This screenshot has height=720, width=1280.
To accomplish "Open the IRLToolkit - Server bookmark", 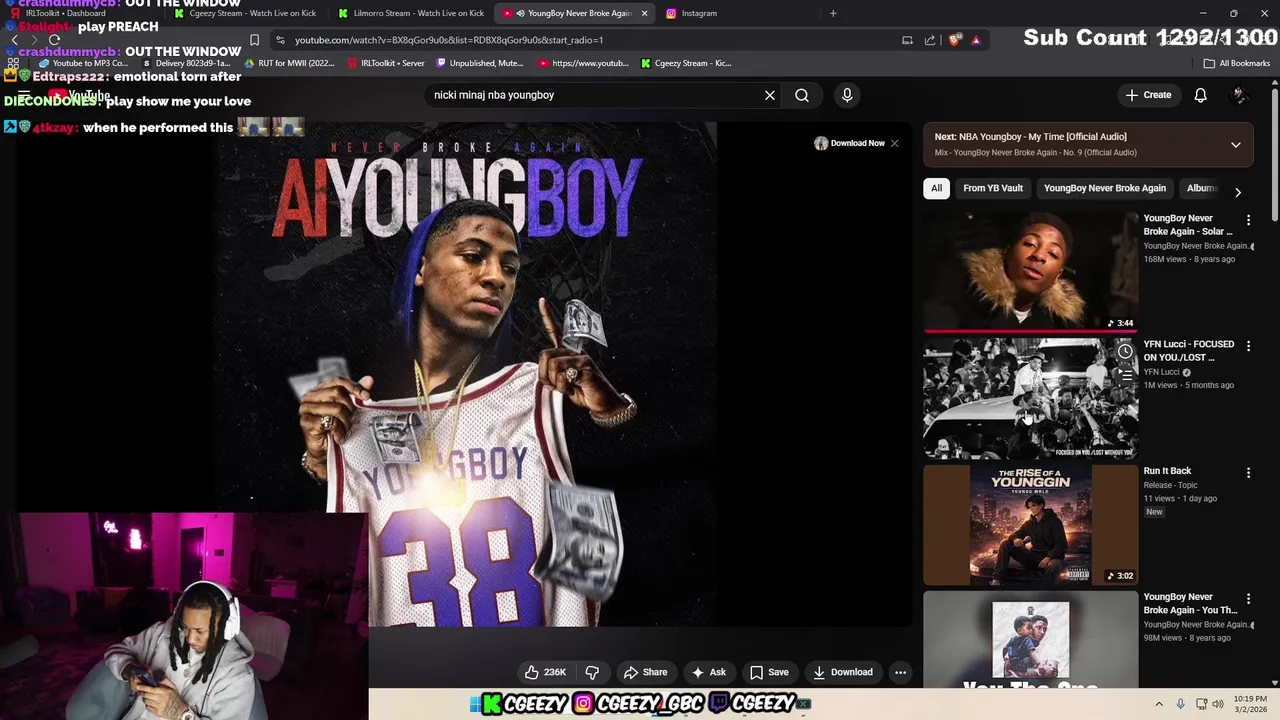I will pos(385,63).
